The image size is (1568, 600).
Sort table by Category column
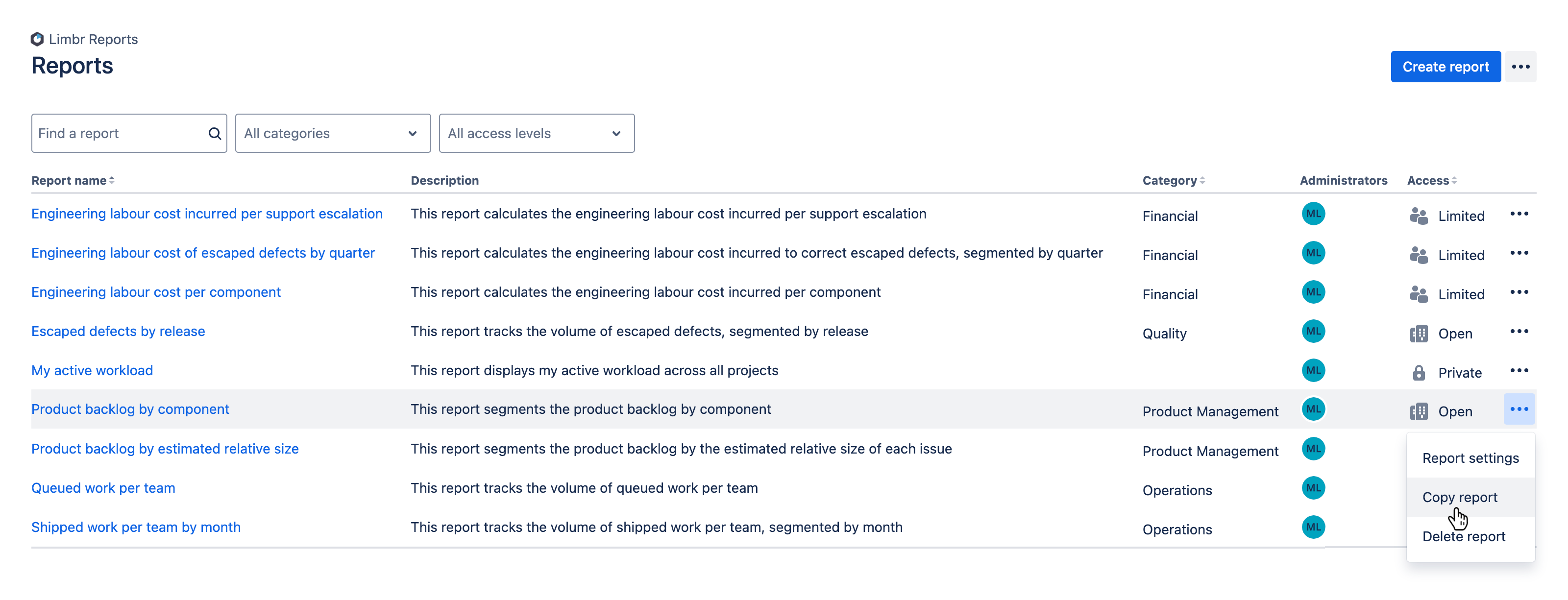pyautogui.click(x=1173, y=181)
